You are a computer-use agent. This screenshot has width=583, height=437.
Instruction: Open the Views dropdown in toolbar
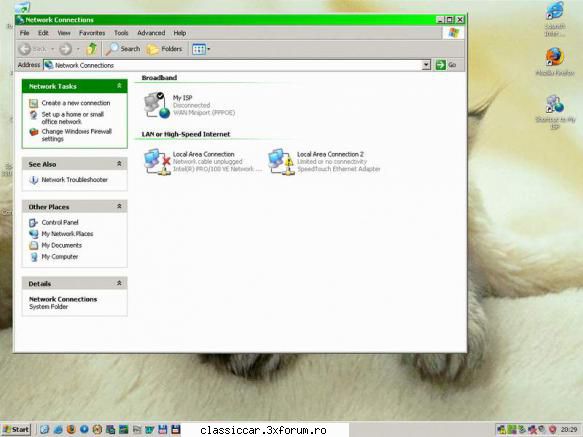(201, 49)
